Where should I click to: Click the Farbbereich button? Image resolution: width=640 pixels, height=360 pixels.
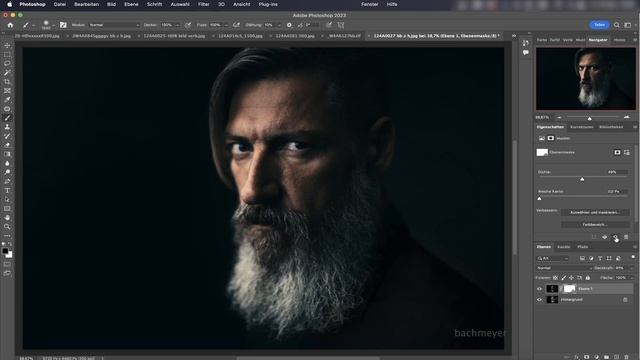pyautogui.click(x=595, y=224)
